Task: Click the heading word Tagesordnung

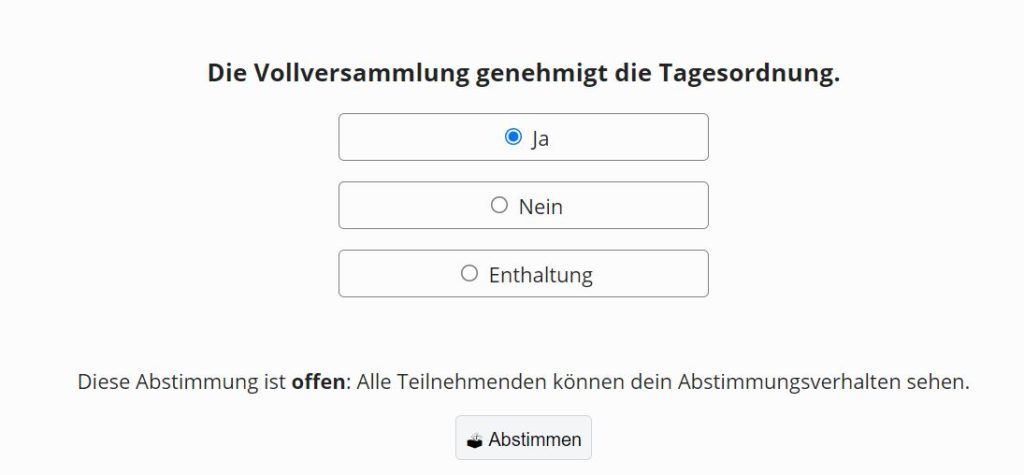Action: click(x=749, y=74)
